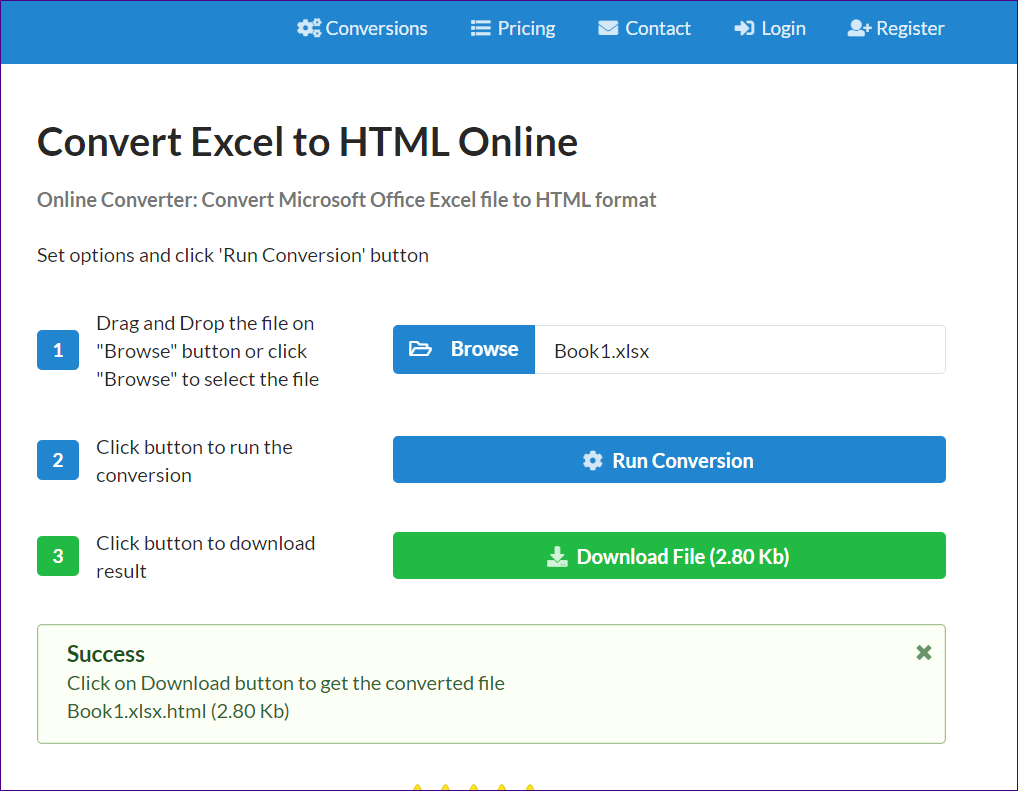Open the Conversions menu item
Viewport: 1018px width, 791px height.
pos(376,28)
